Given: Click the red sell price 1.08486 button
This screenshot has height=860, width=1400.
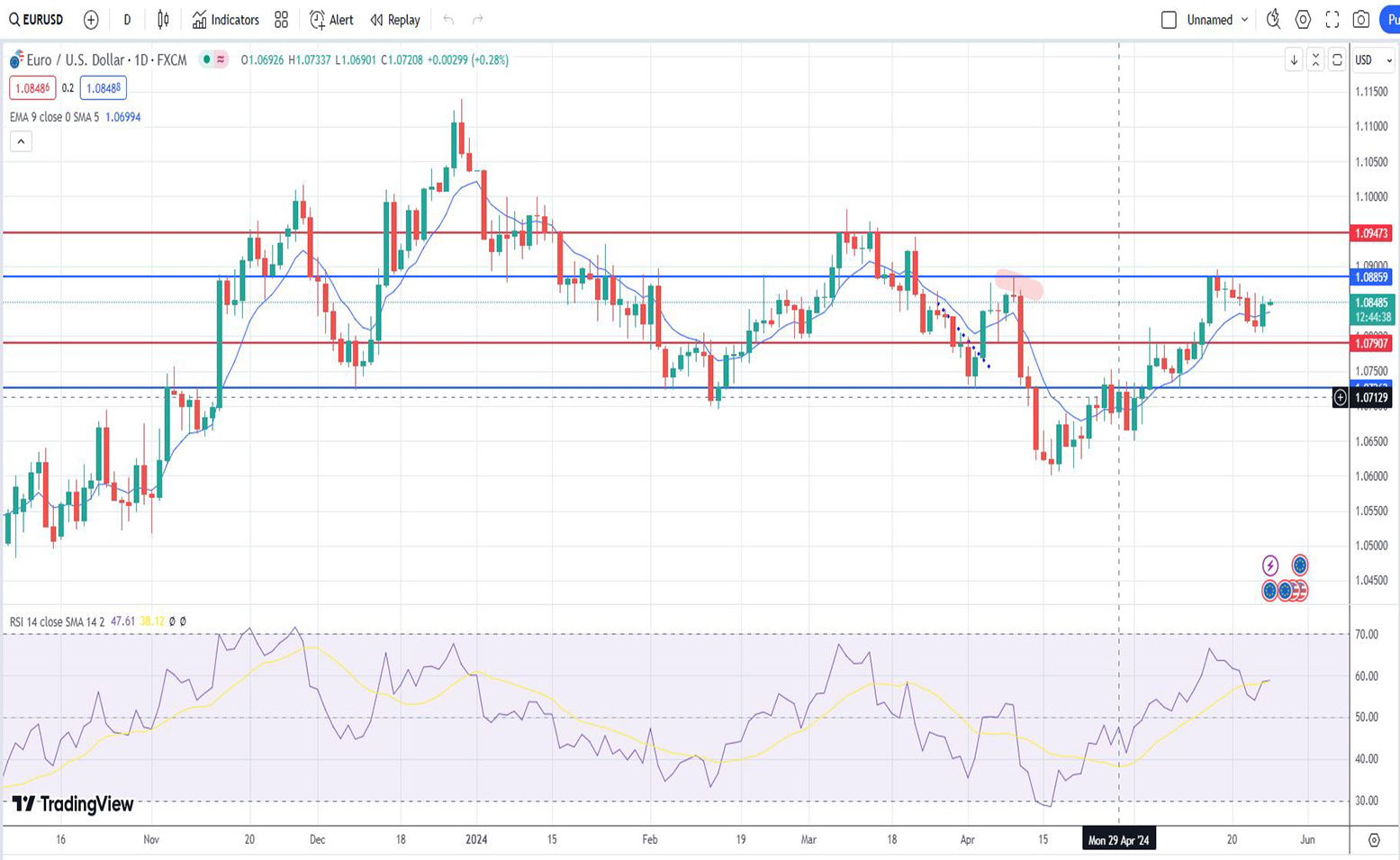Looking at the screenshot, I should [x=32, y=88].
